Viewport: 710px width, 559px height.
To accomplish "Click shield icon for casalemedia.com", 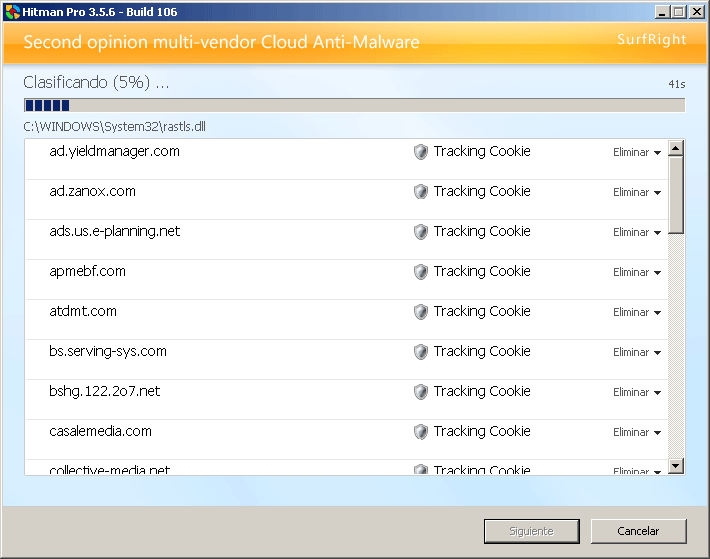I will pyautogui.click(x=421, y=432).
